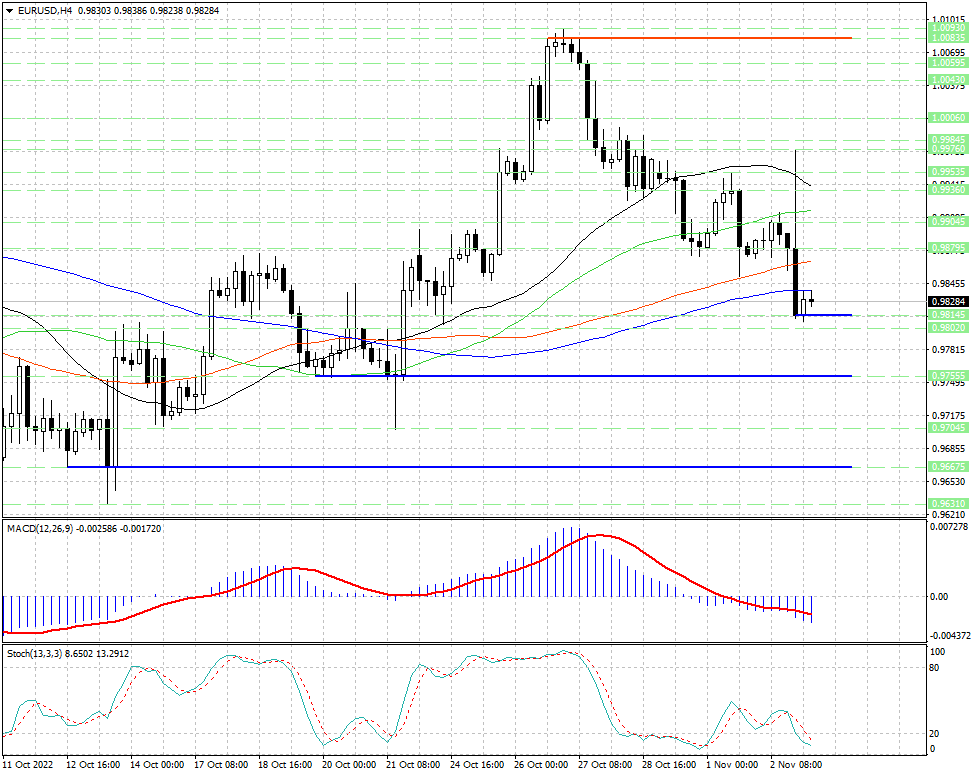Click the MACD scale value -0.004372
The height and width of the screenshot is (776, 972).
[949, 636]
